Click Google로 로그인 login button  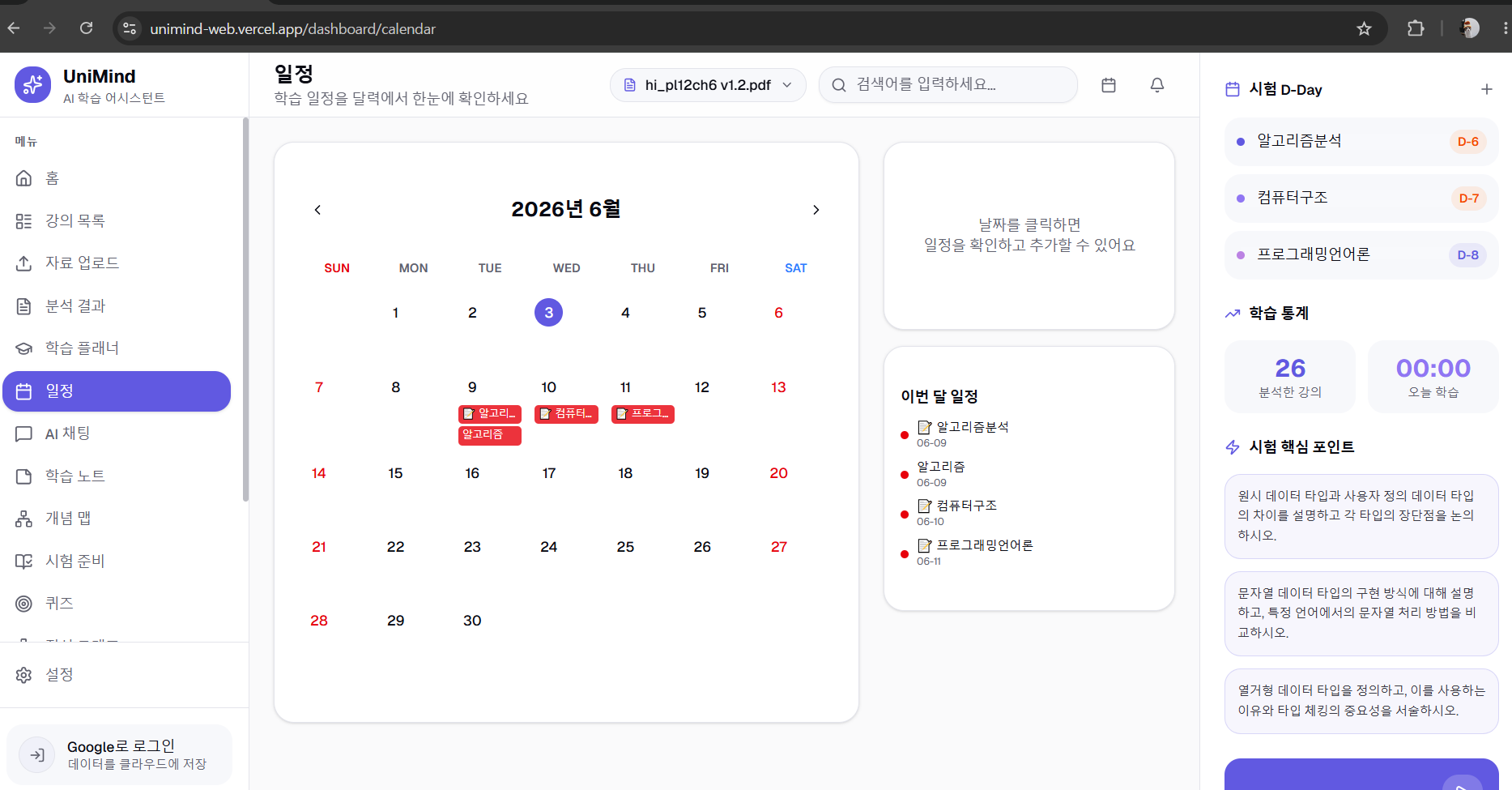(x=119, y=755)
